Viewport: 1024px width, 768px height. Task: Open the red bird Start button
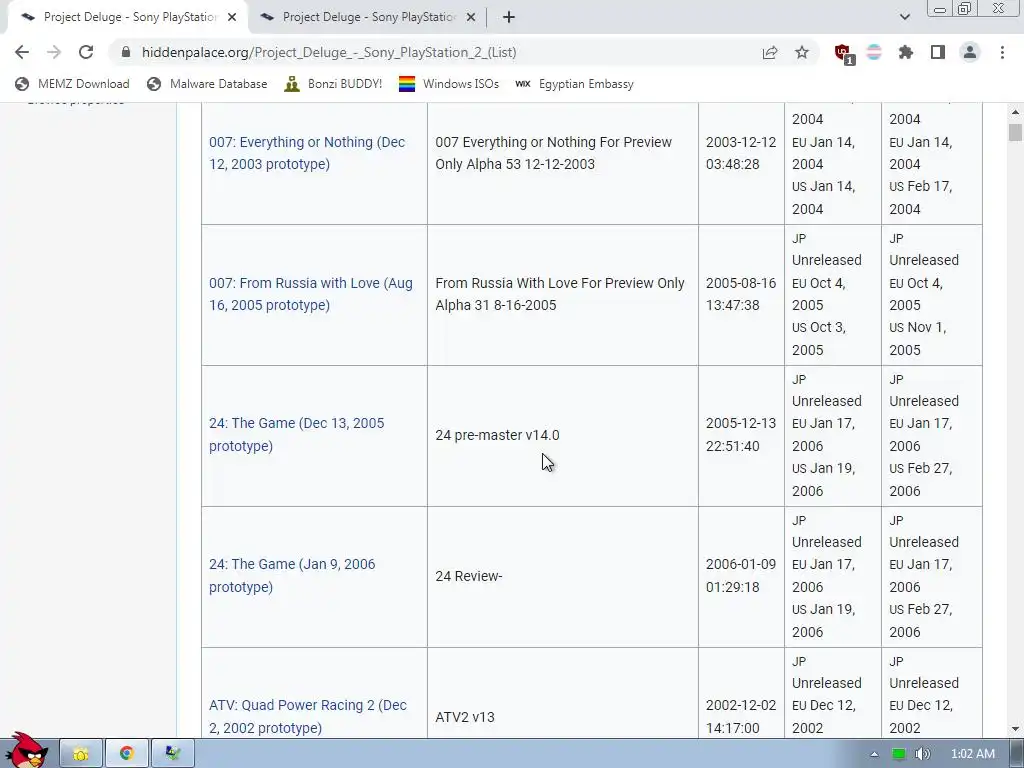pos(26,751)
